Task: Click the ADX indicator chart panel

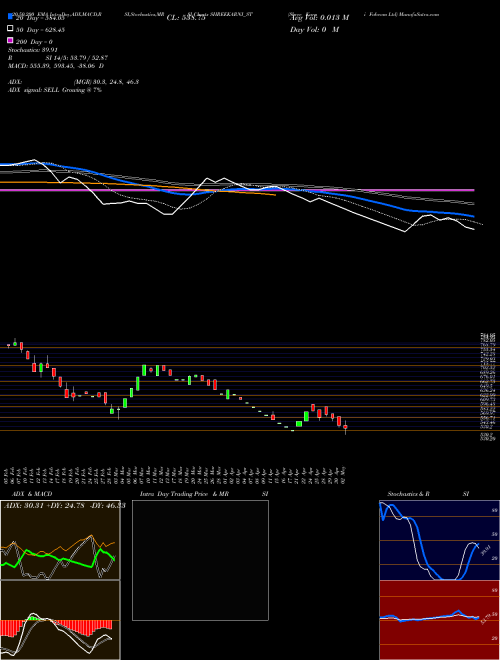Action: 60,540
